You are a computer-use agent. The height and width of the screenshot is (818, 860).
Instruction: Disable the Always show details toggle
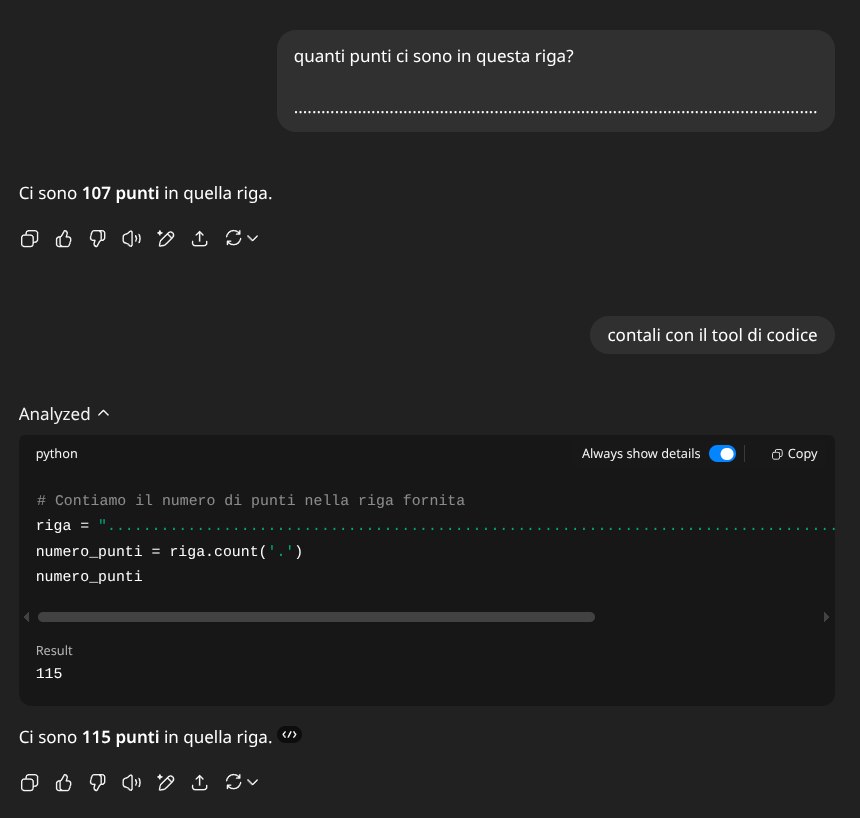coord(722,454)
